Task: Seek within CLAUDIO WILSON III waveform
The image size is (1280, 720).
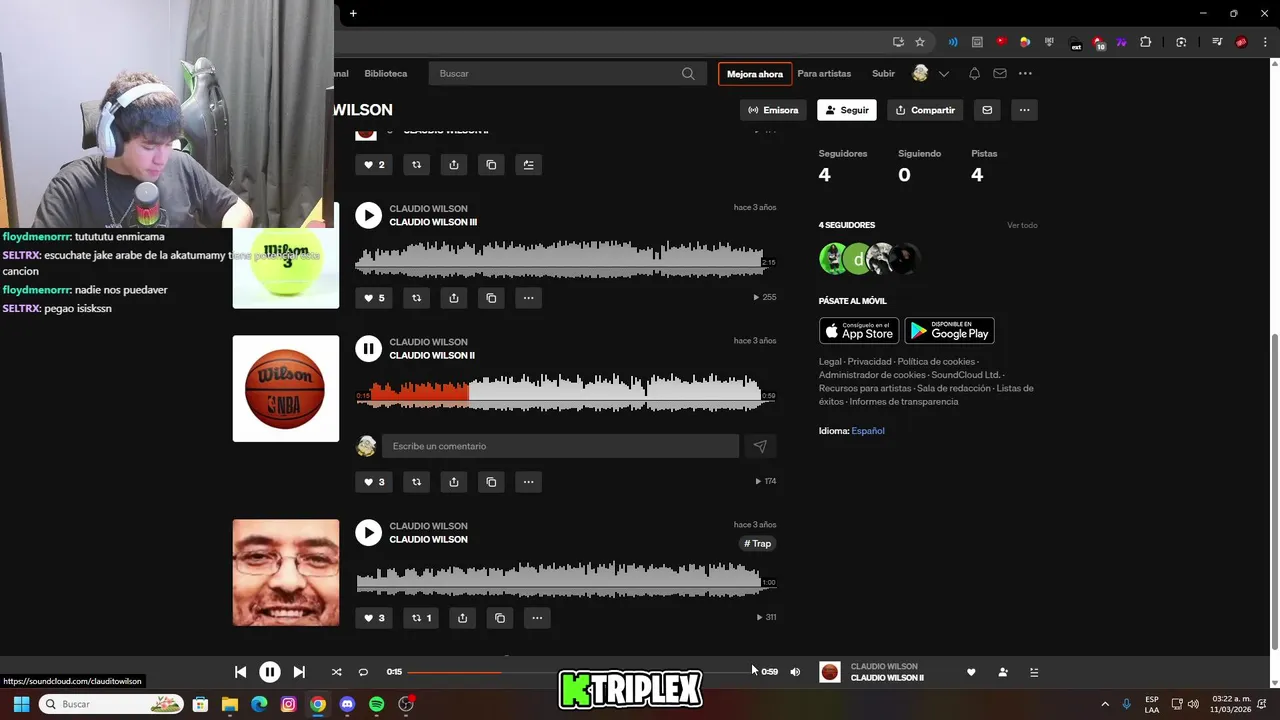Action: (x=565, y=260)
